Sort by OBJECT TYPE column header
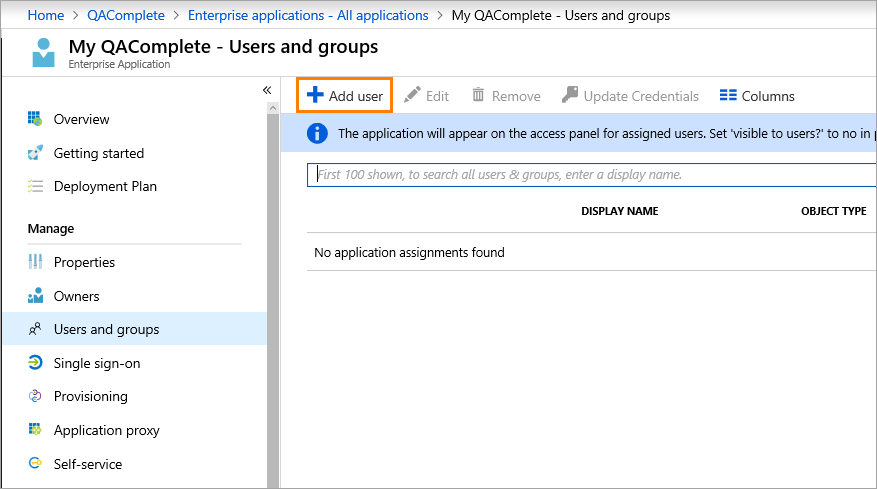The image size is (877, 489). tap(833, 211)
